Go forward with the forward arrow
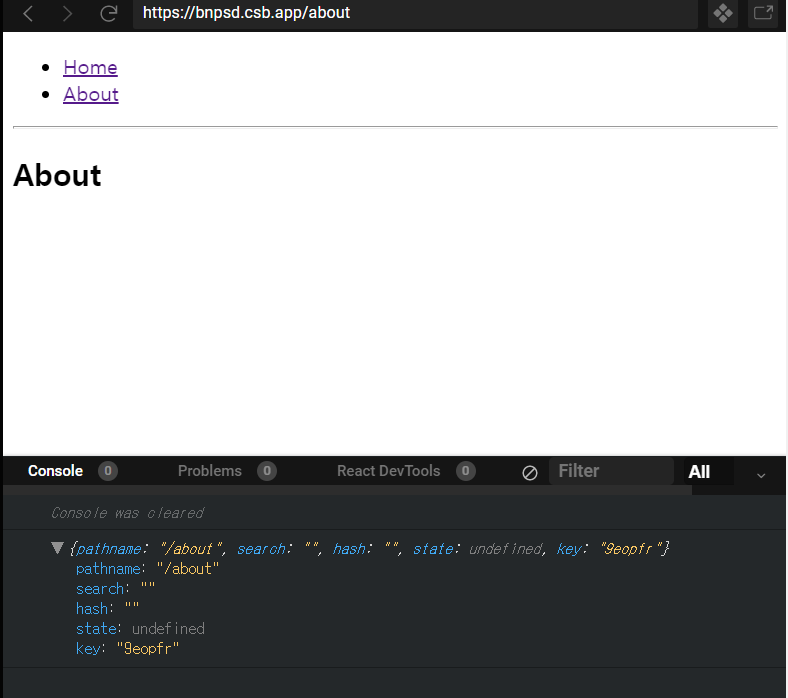This screenshot has height=698, width=788. (67, 13)
